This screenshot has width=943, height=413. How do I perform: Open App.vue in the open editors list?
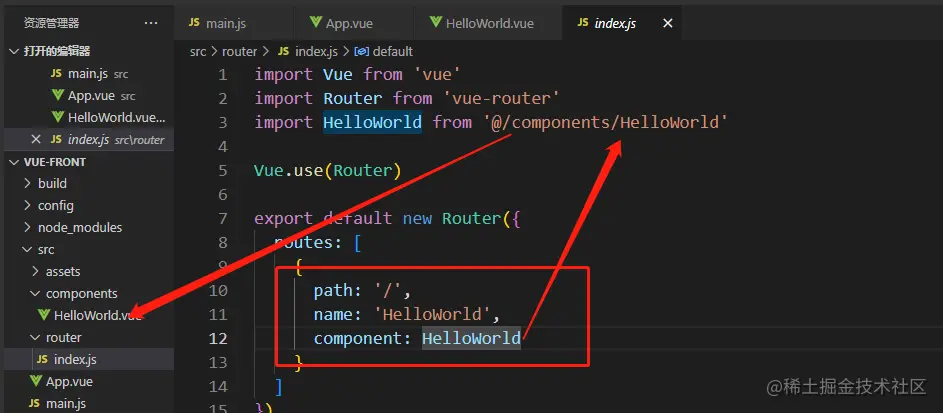pos(89,96)
